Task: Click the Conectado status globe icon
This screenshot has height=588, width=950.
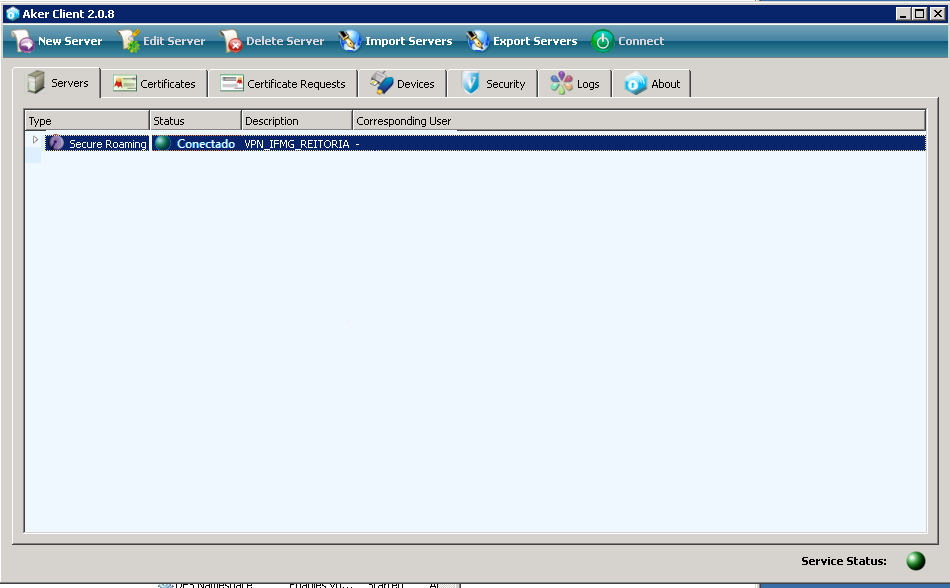Action: (x=162, y=143)
